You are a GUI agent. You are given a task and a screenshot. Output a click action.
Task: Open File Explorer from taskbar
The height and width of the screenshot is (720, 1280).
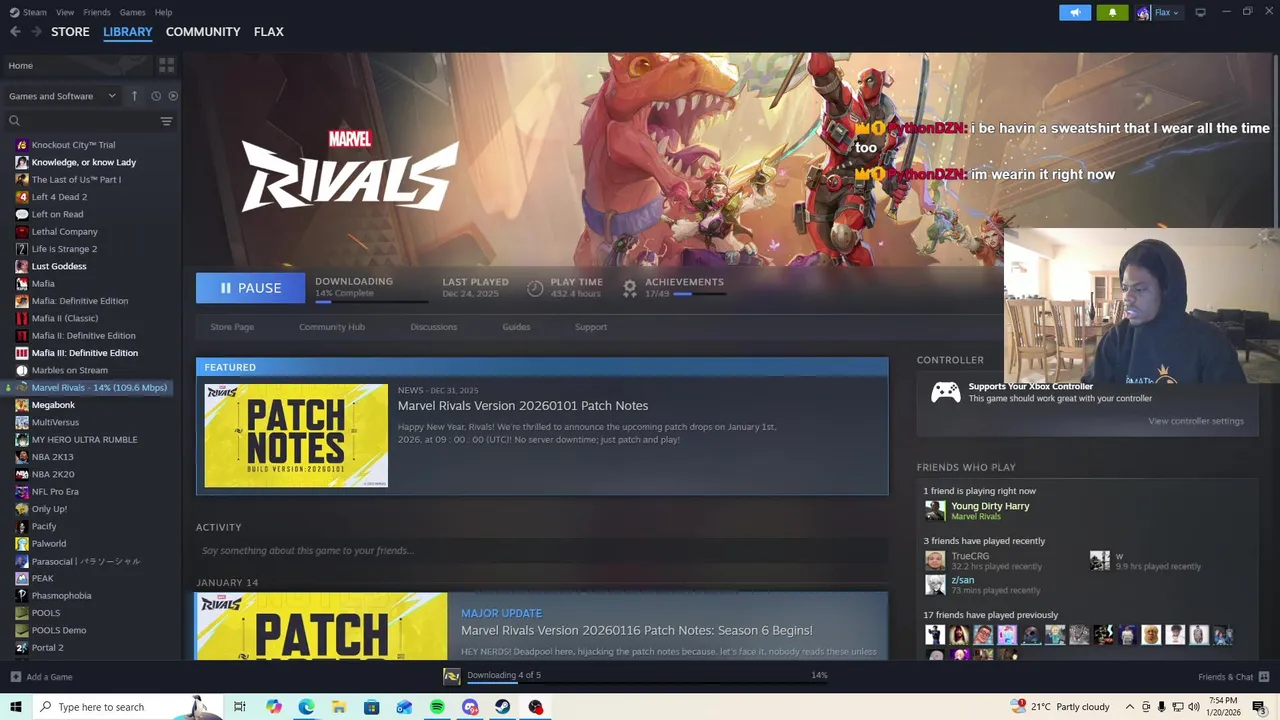339,707
